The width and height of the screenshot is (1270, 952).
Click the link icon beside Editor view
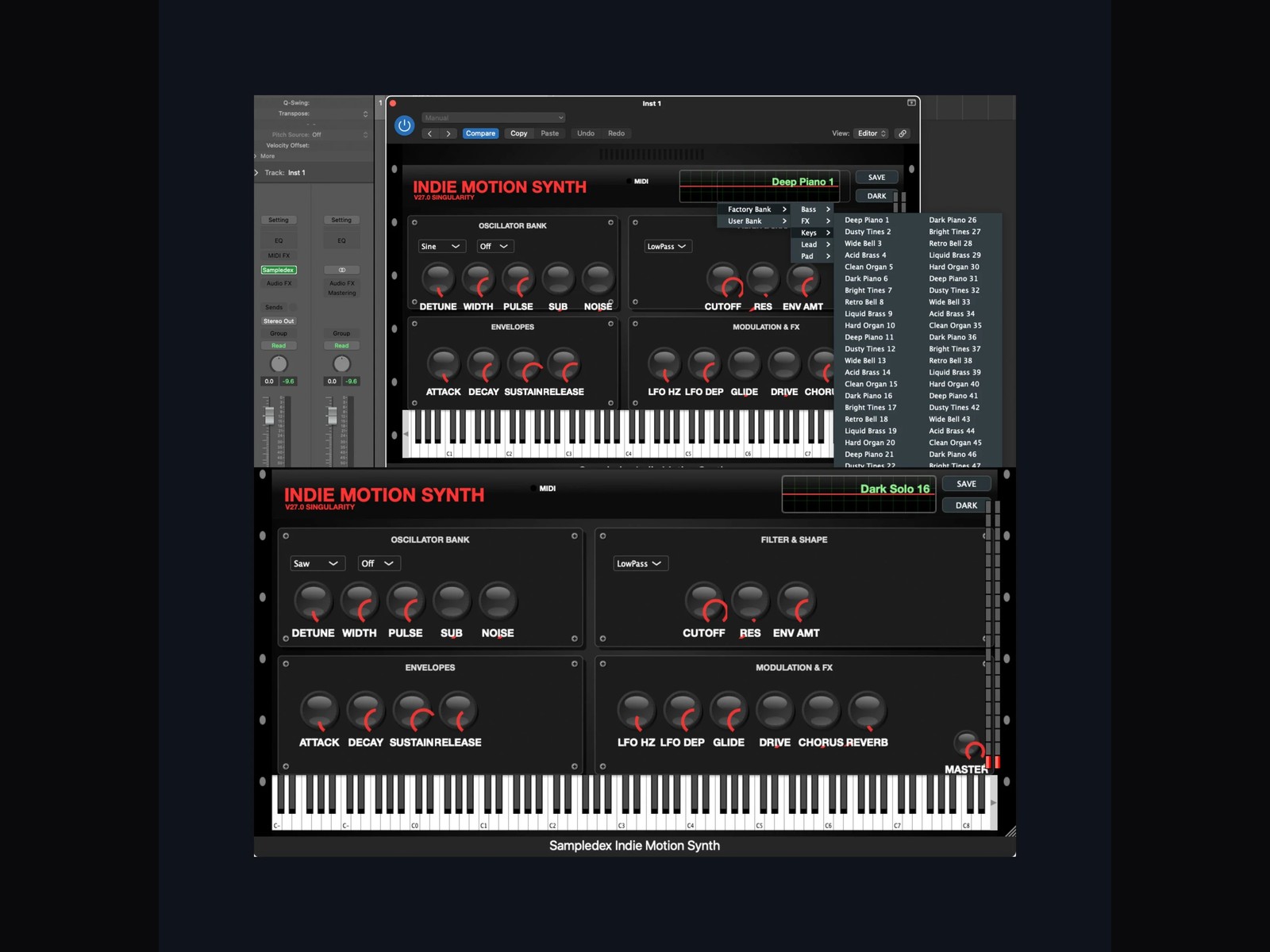pyautogui.click(x=902, y=133)
